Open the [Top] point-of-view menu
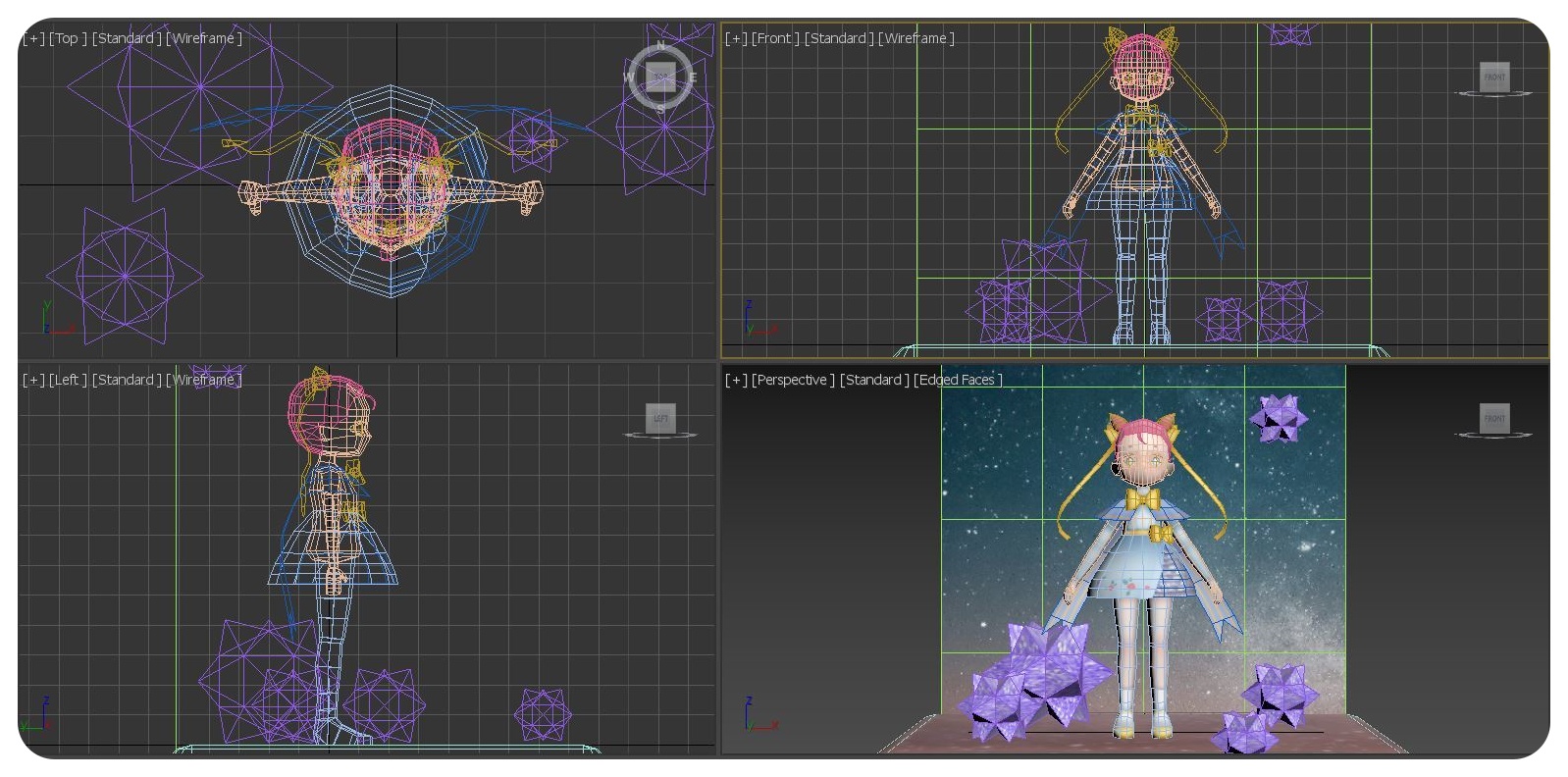 click(69, 38)
